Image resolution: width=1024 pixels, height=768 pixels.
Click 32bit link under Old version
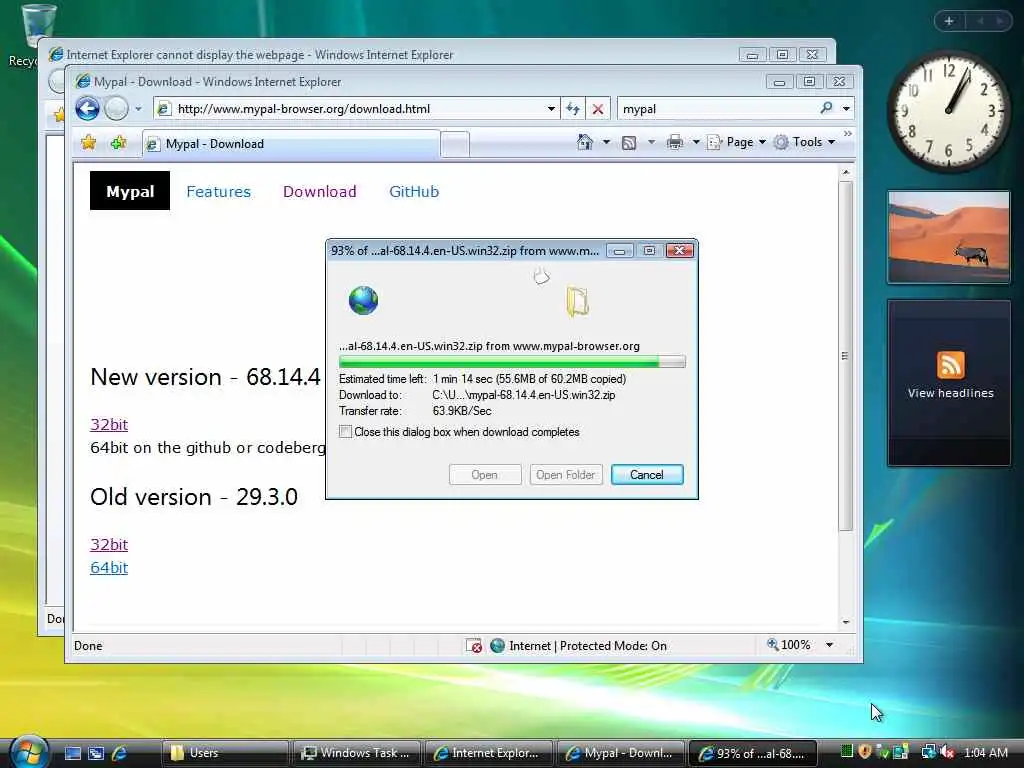click(x=109, y=544)
